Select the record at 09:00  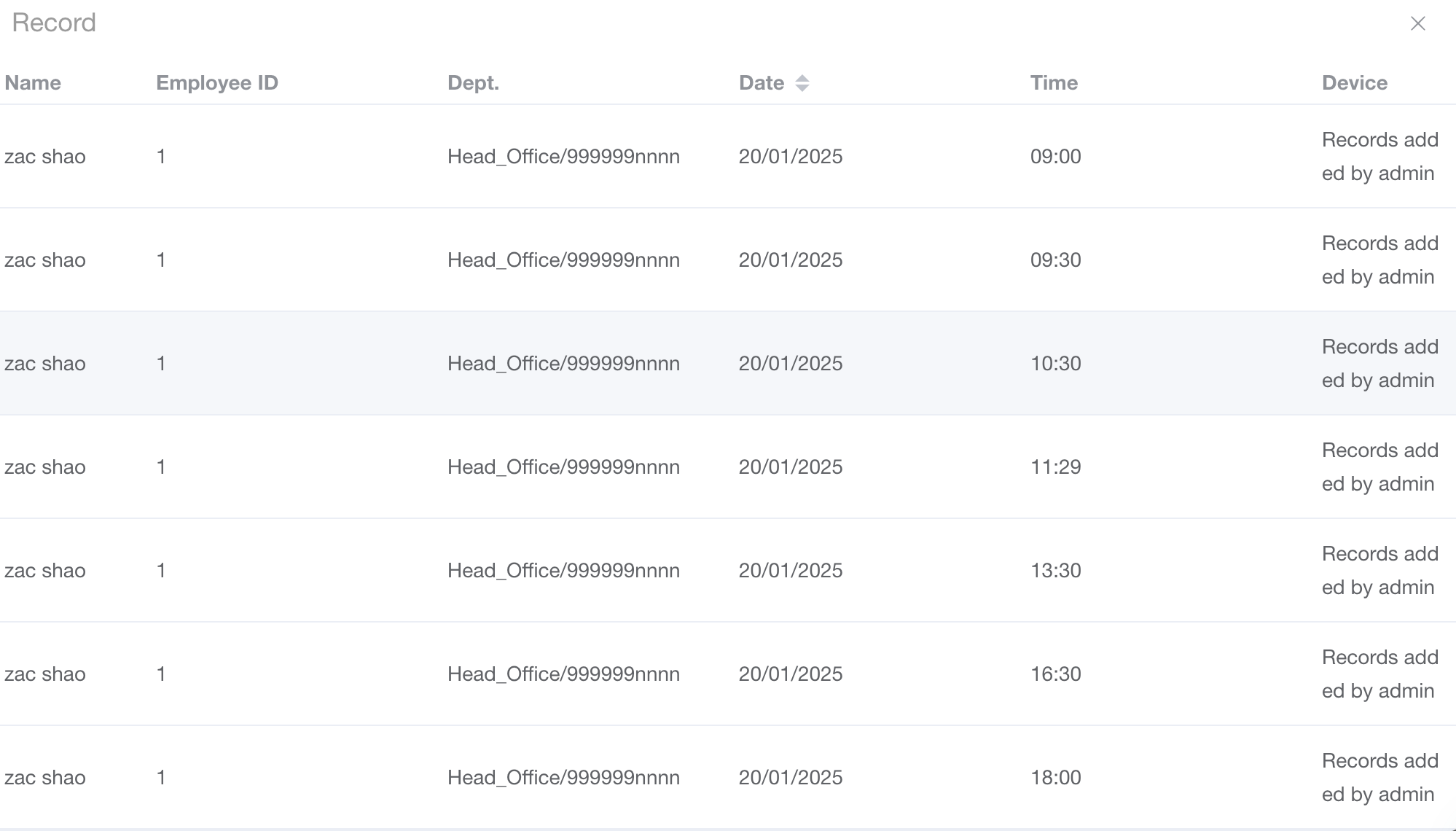(x=1055, y=157)
